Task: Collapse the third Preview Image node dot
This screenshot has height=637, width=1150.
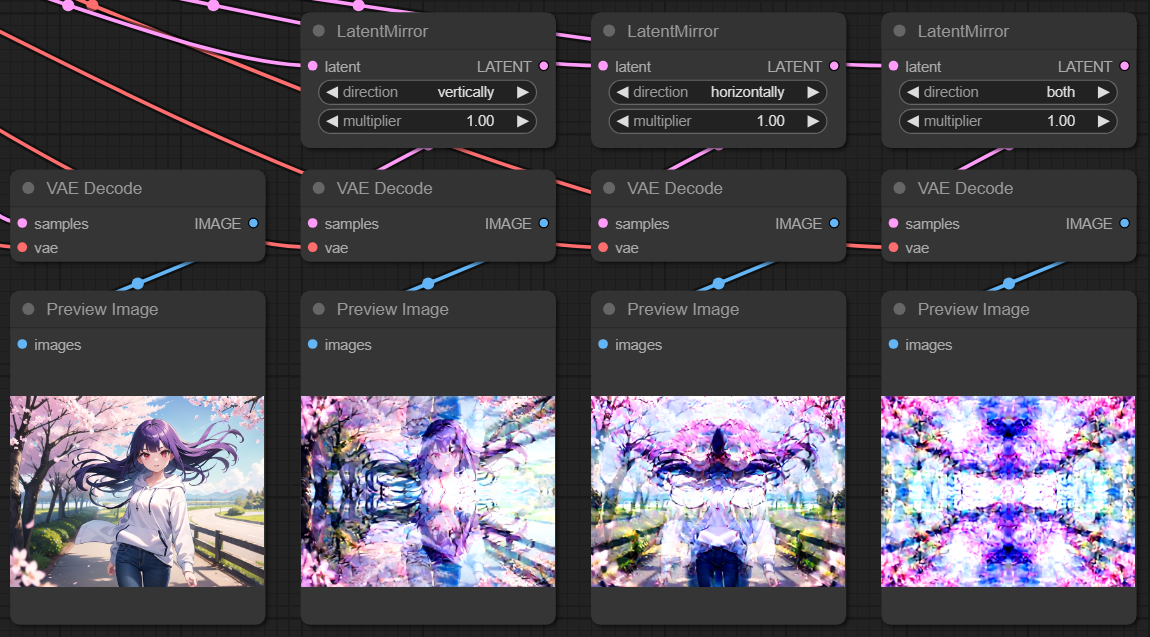Action: click(609, 309)
